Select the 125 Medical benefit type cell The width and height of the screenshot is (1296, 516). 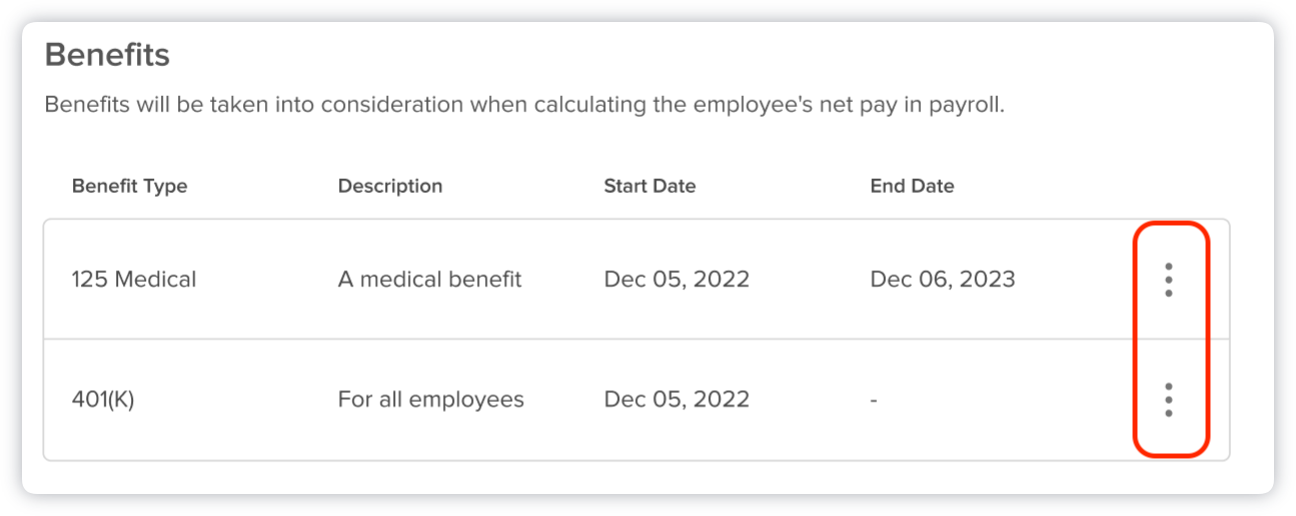tap(133, 280)
